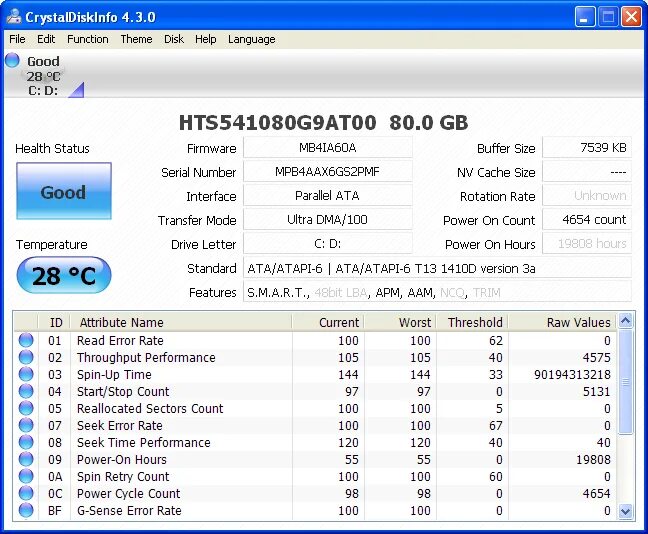648x534 pixels.
Task: Click the Power On Count 4654 count field
Action: click(x=587, y=219)
